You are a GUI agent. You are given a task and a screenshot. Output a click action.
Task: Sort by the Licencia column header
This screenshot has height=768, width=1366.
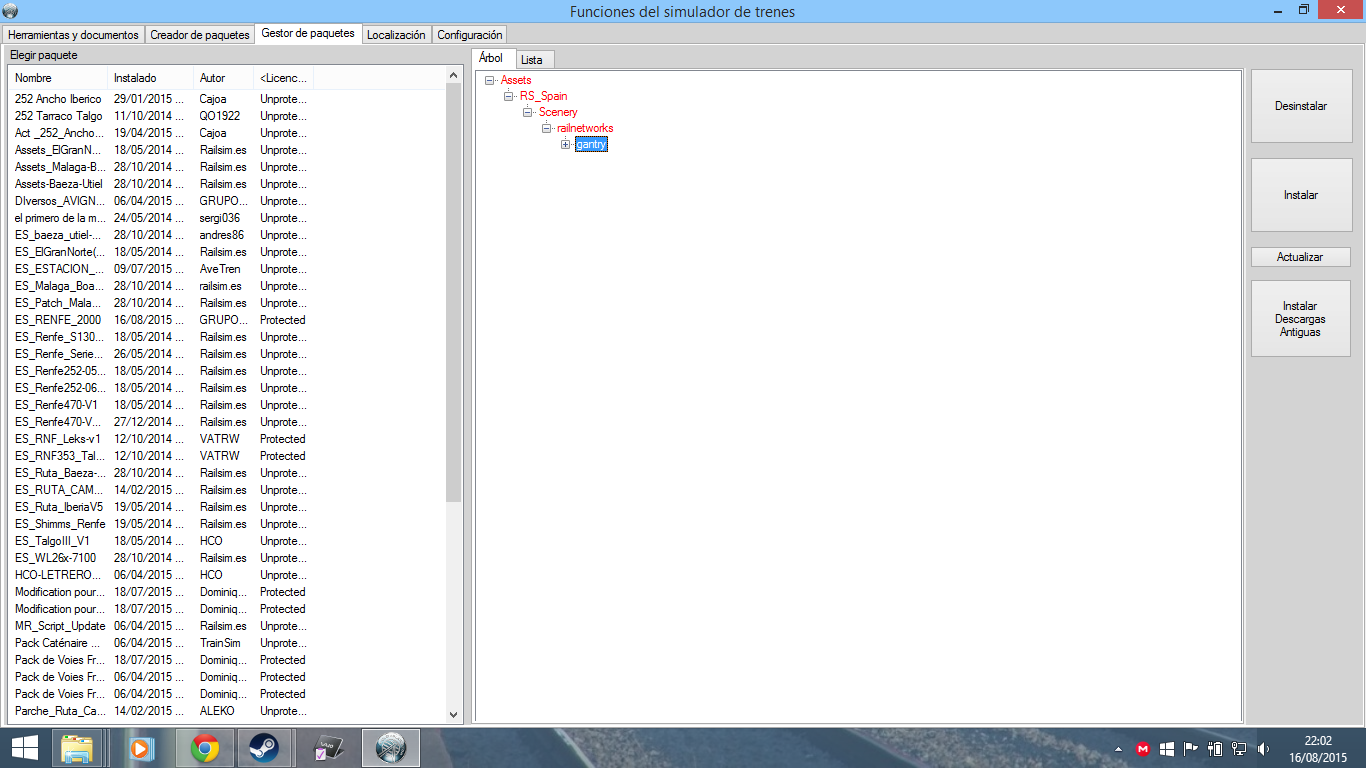pos(284,78)
